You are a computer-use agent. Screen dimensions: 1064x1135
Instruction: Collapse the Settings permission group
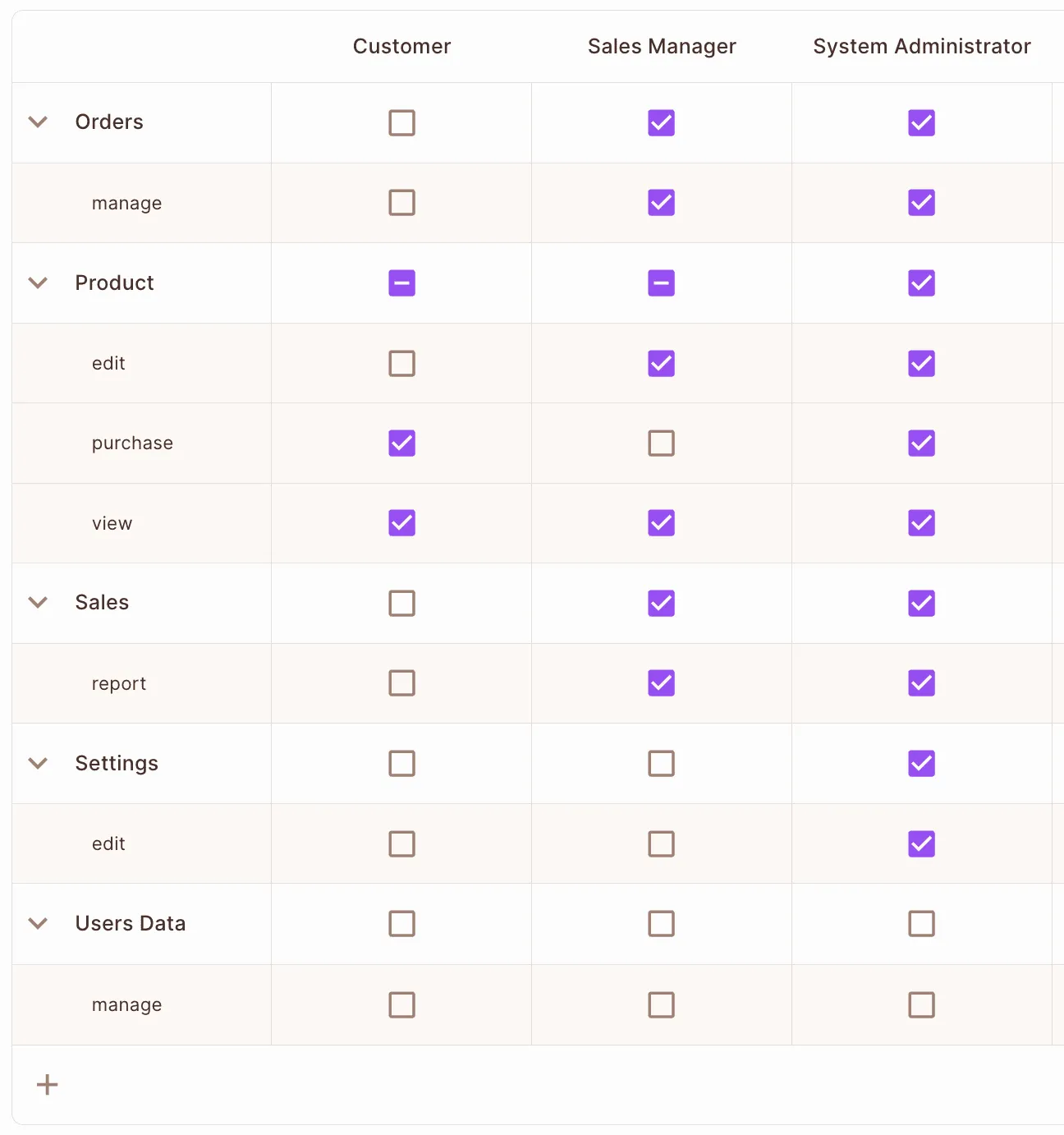pyautogui.click(x=38, y=764)
